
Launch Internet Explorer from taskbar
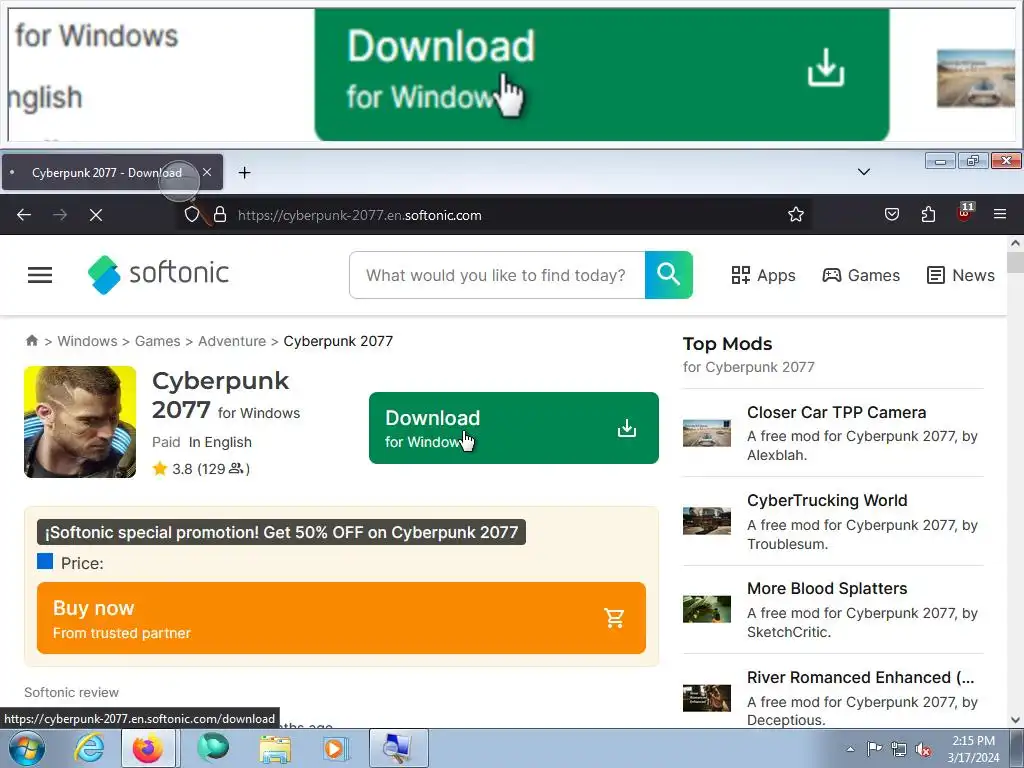pyautogui.click(x=88, y=748)
